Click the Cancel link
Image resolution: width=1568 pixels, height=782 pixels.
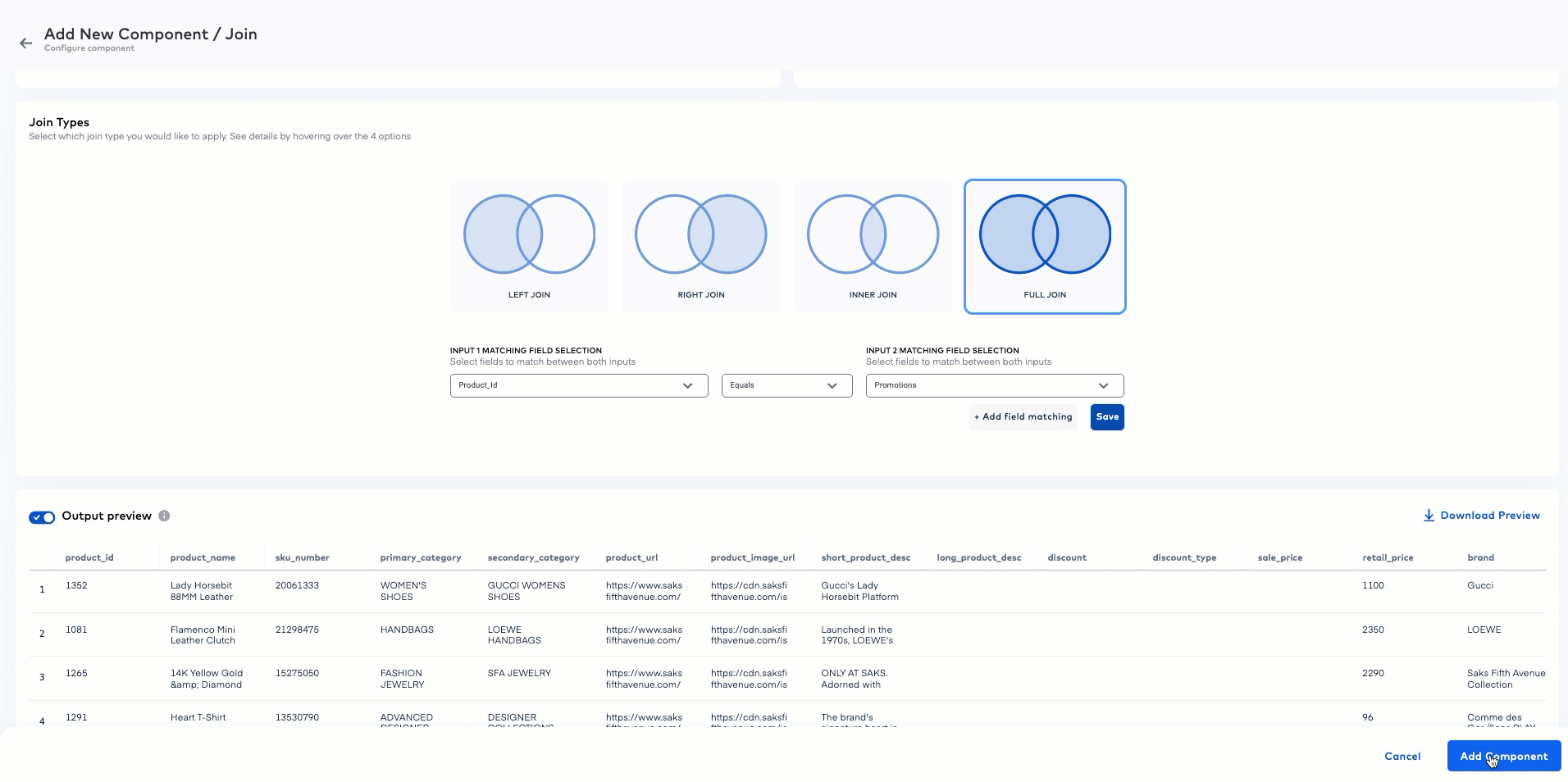1402,756
